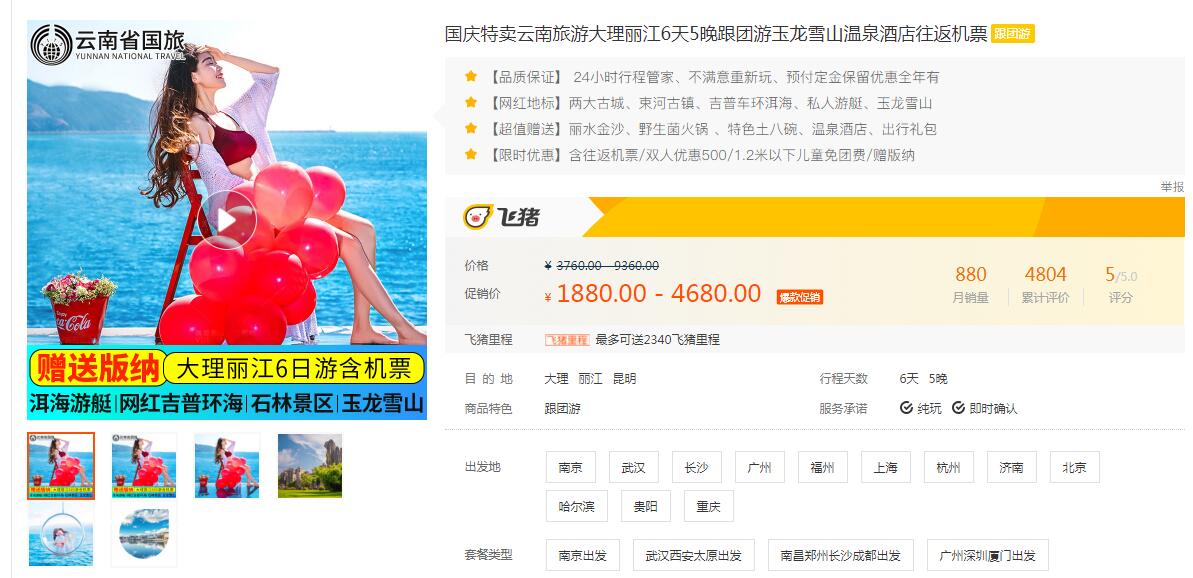The height and width of the screenshot is (578, 1193).
Task: Select the glass bubble swing thumbnail
Action: tap(61, 535)
